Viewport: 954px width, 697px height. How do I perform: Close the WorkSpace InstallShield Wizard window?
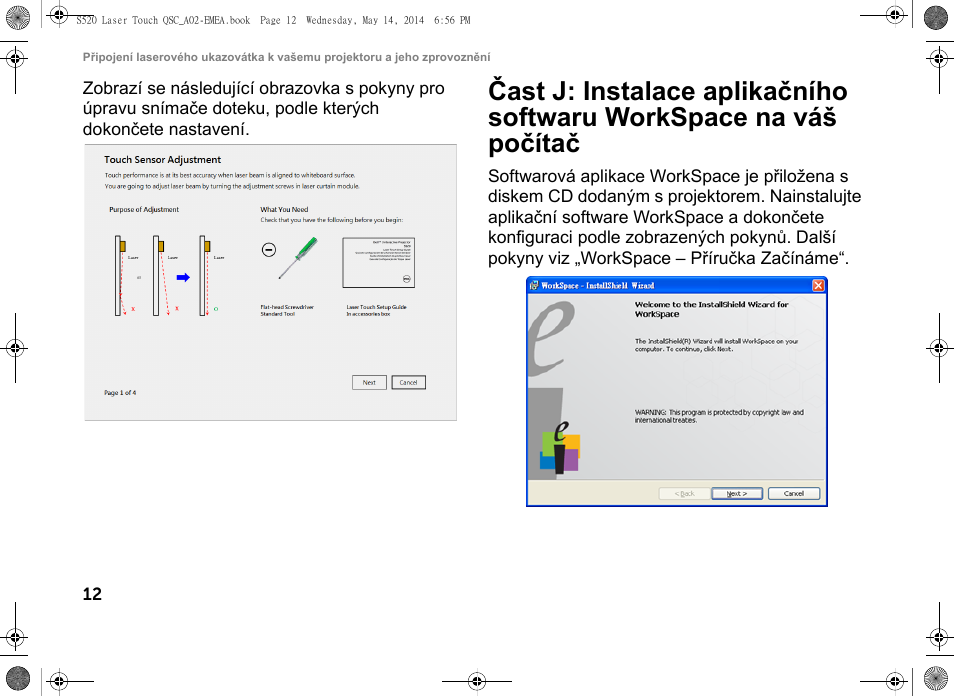(x=818, y=286)
